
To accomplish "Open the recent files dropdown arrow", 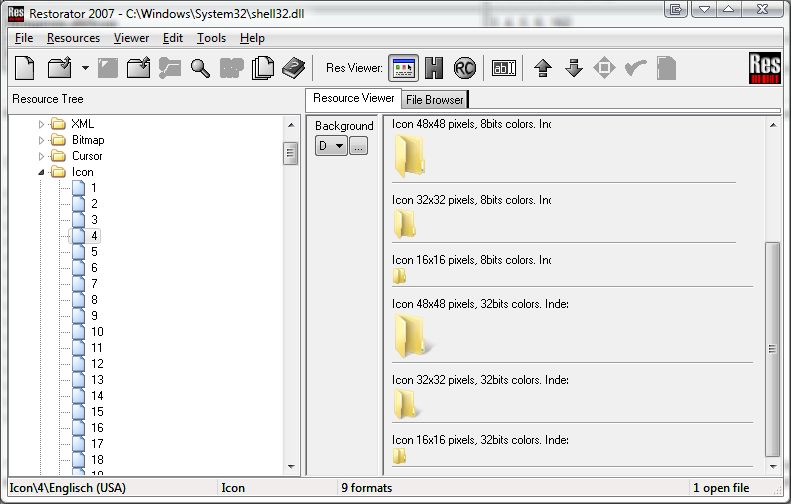I will (x=85, y=68).
